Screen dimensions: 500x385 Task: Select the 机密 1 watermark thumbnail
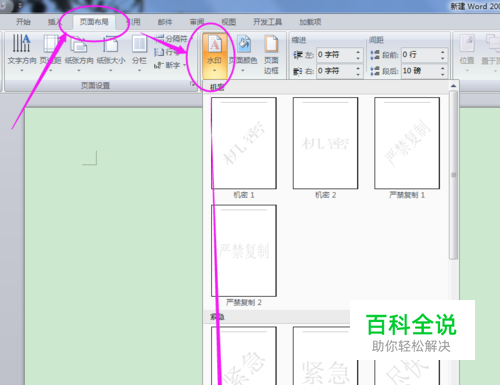[x=244, y=143]
